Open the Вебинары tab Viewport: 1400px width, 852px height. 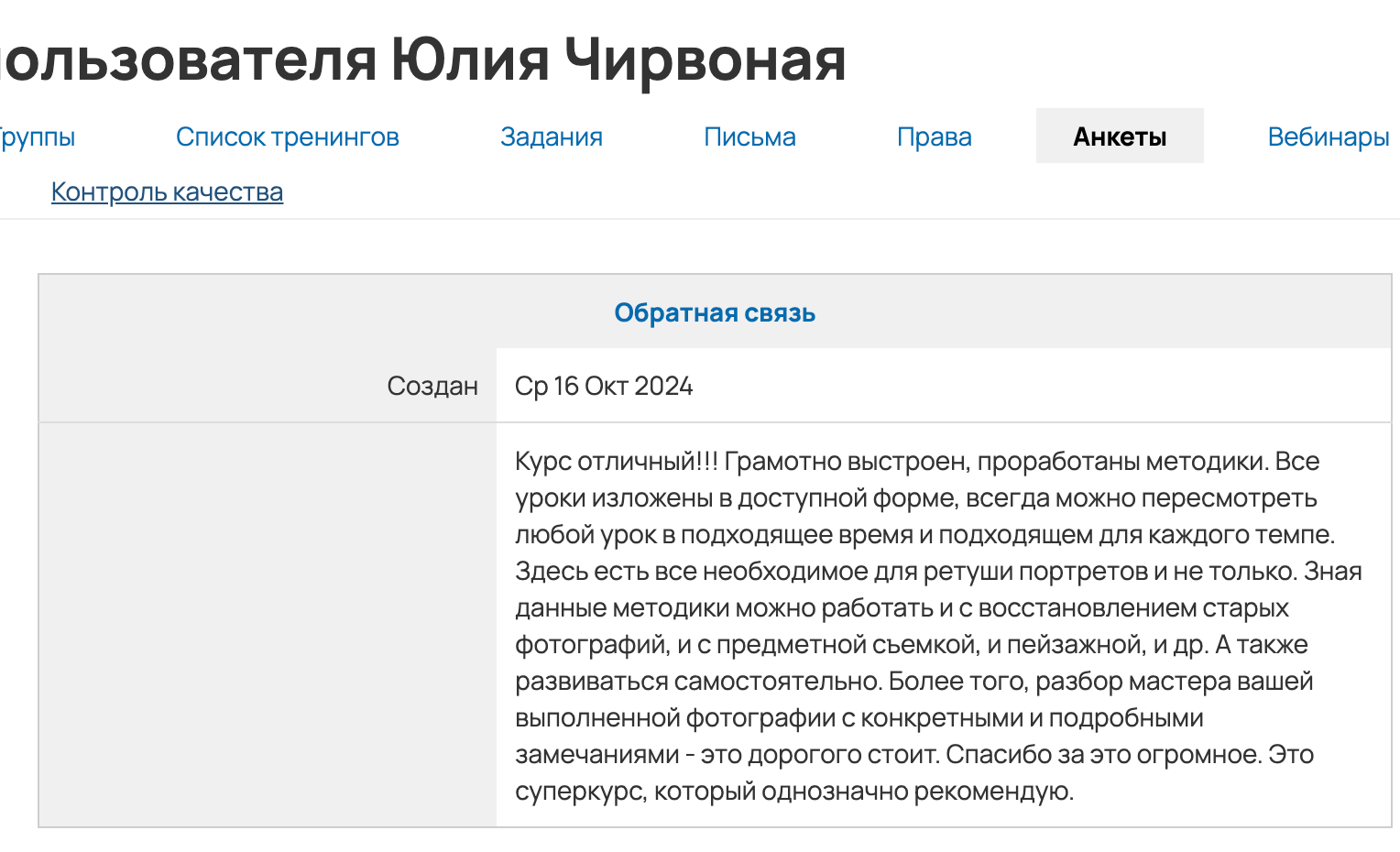[1328, 137]
